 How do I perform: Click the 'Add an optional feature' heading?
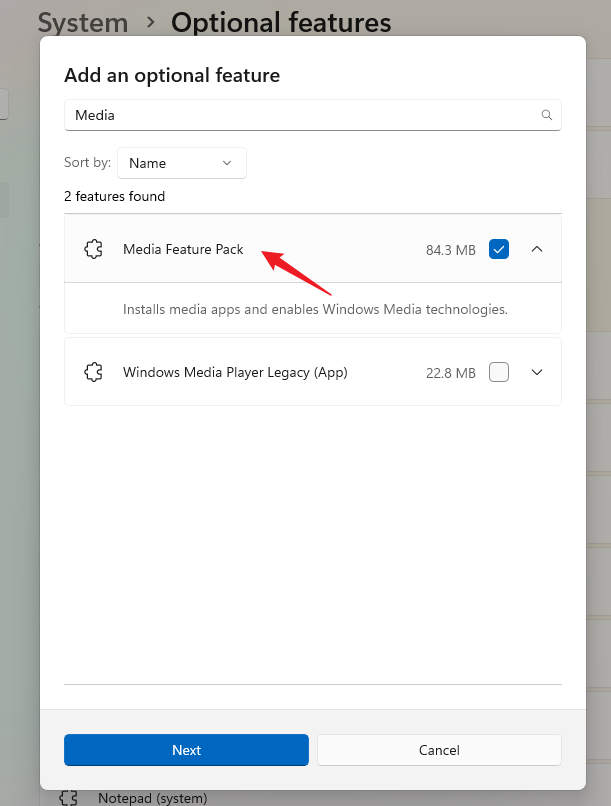click(x=172, y=76)
